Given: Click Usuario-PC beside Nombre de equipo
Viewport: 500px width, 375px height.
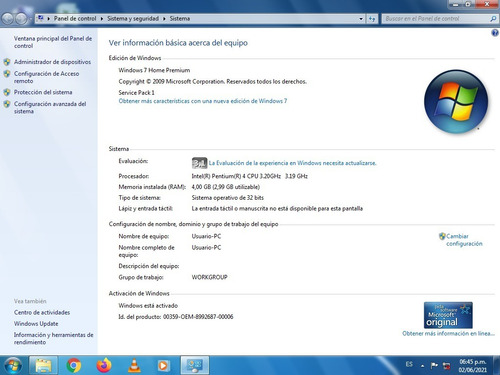Looking at the screenshot, I should (x=206, y=236).
